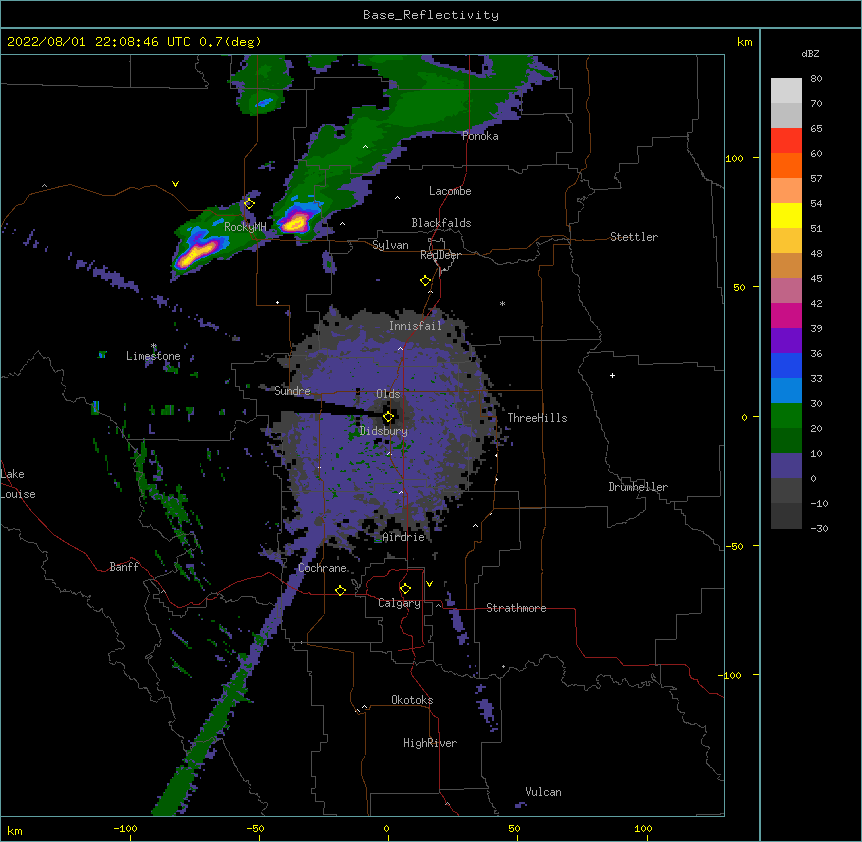Click the Banff town label
Screen dimensions: 862x842
(x=124, y=567)
